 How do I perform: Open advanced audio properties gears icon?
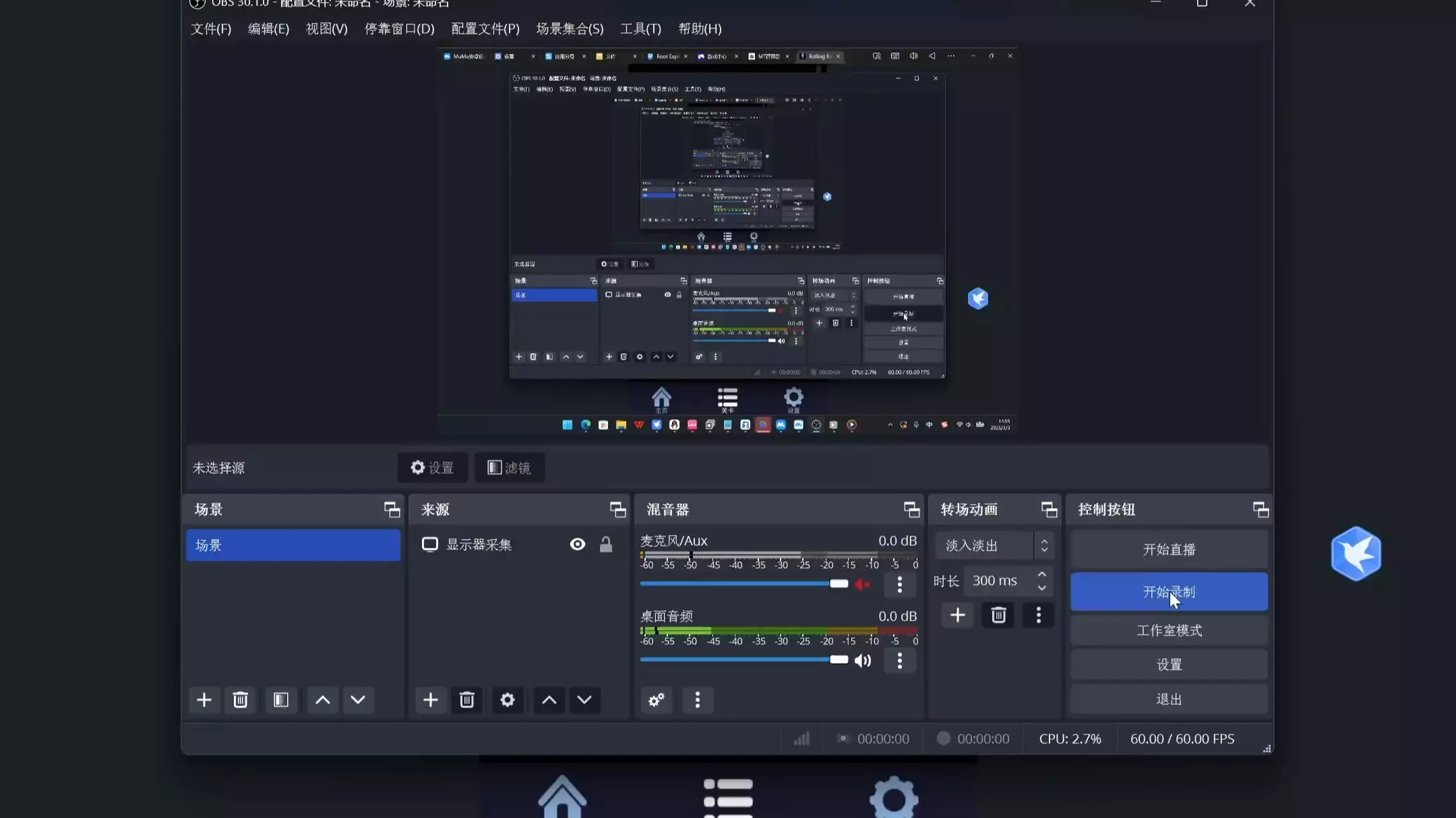656,700
